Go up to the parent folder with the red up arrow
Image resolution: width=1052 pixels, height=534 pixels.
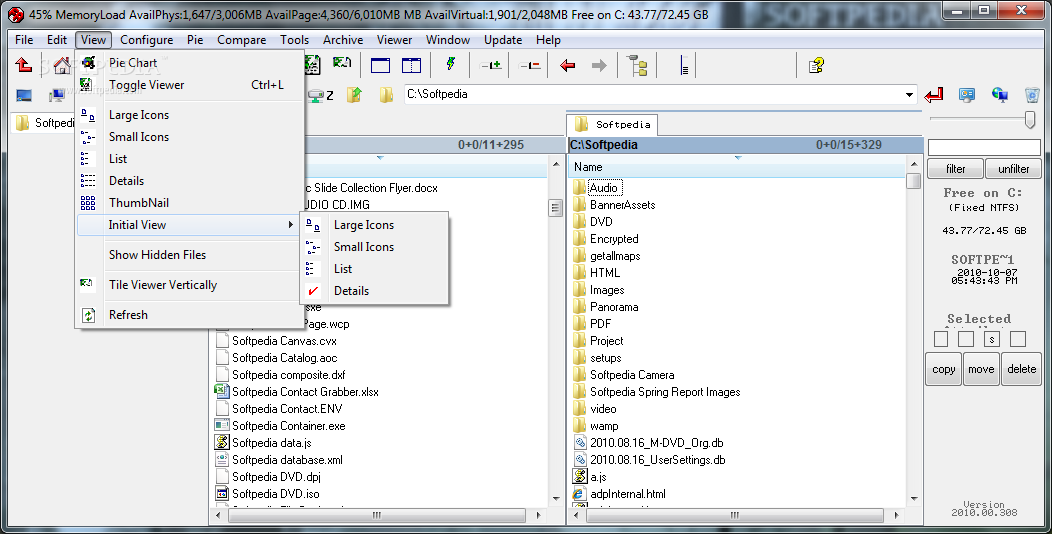(23, 65)
